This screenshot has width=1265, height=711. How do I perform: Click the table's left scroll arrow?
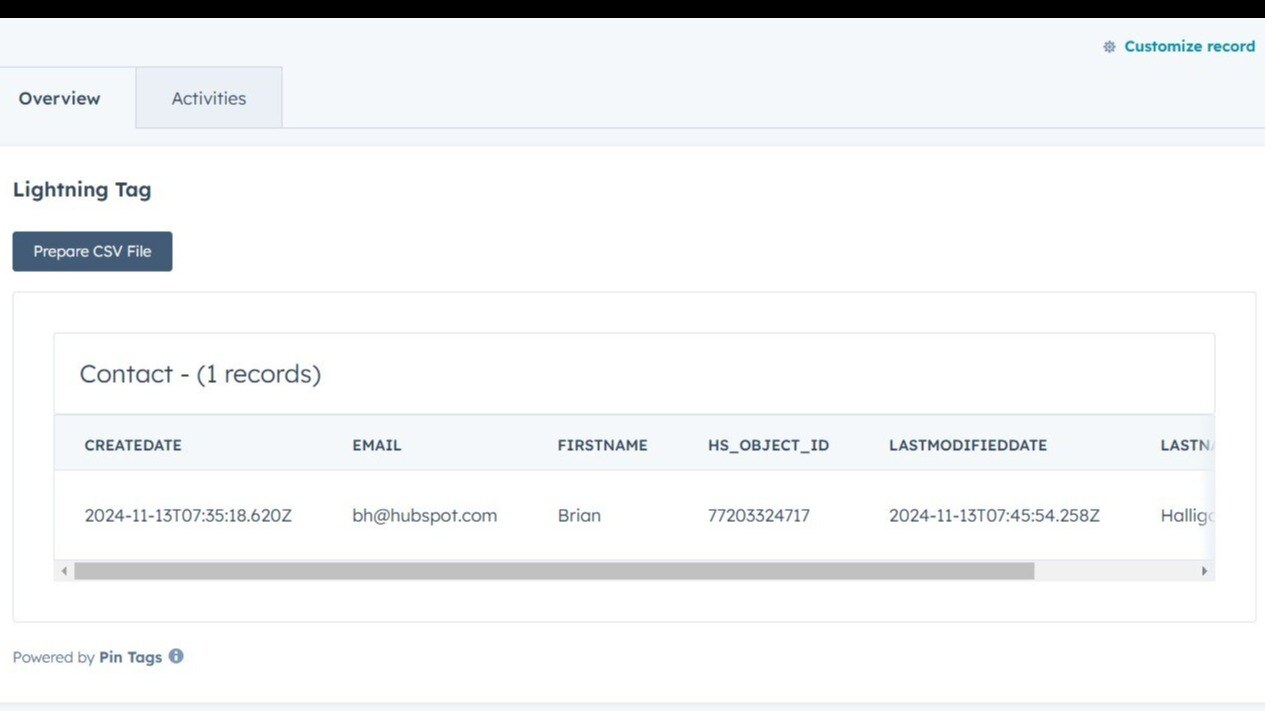[x=64, y=571]
